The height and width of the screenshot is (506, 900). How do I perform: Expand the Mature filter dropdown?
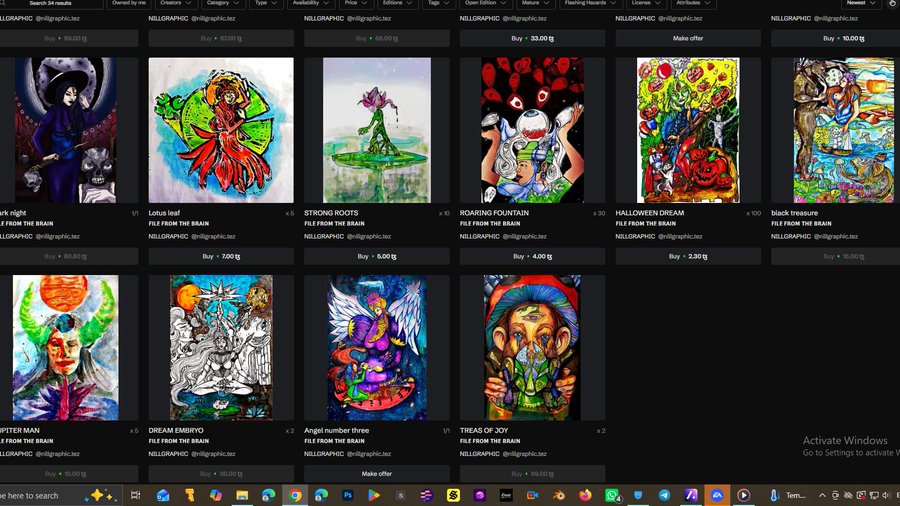click(536, 3)
